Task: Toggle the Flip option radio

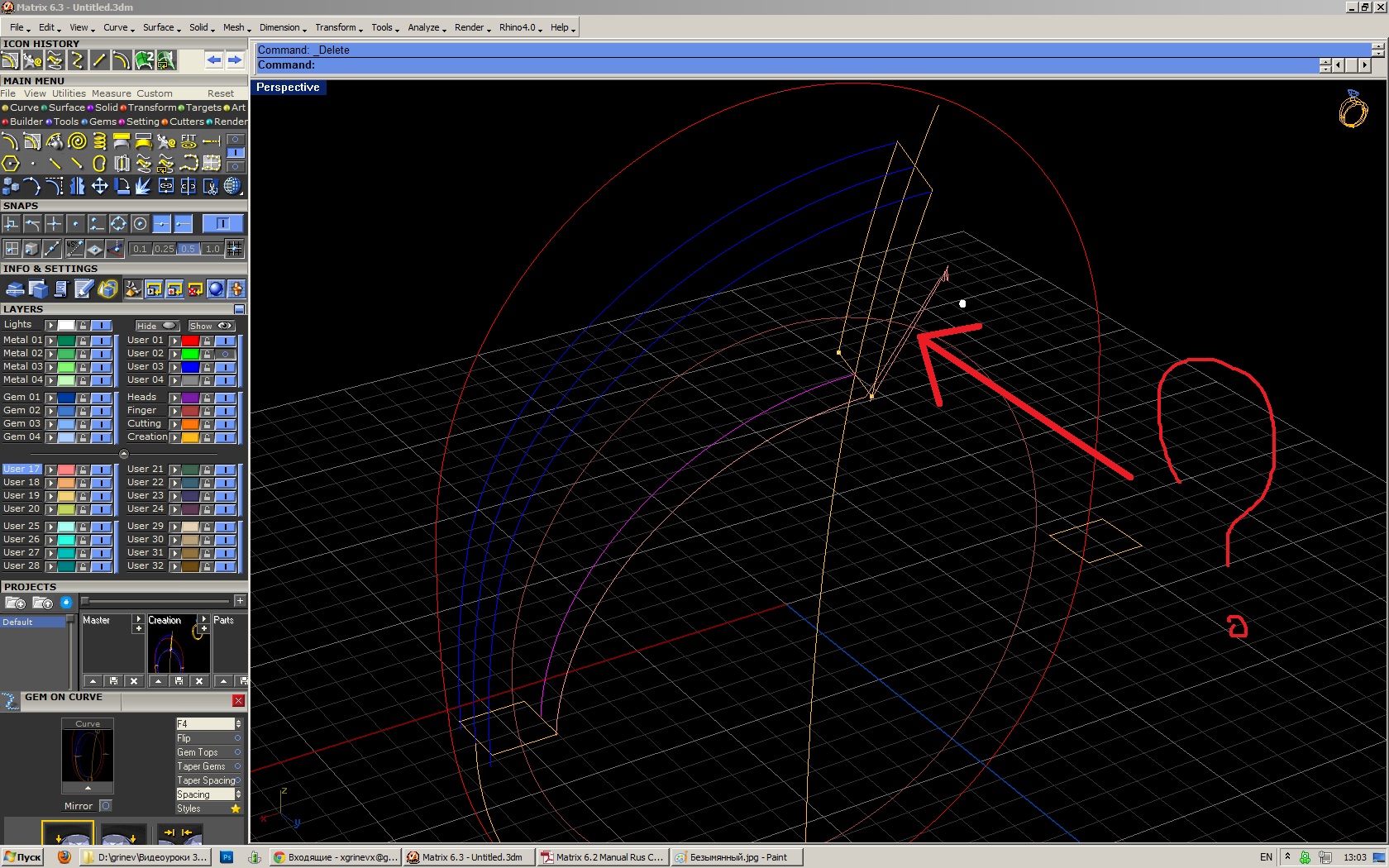Action: (237, 738)
